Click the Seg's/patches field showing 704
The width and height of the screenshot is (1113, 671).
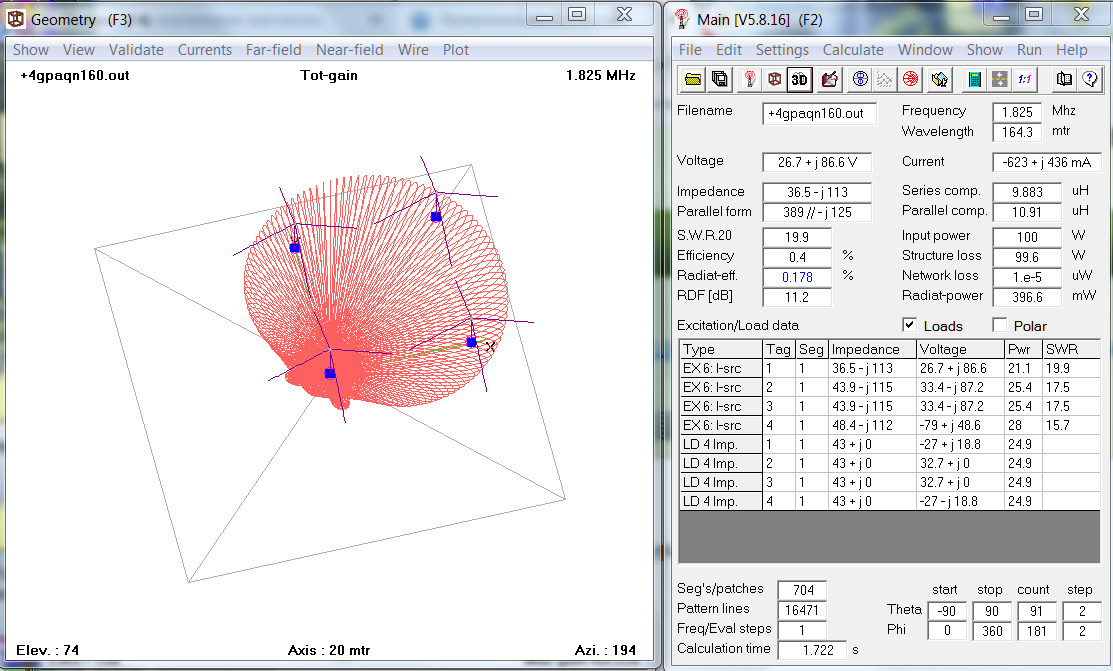tap(802, 590)
